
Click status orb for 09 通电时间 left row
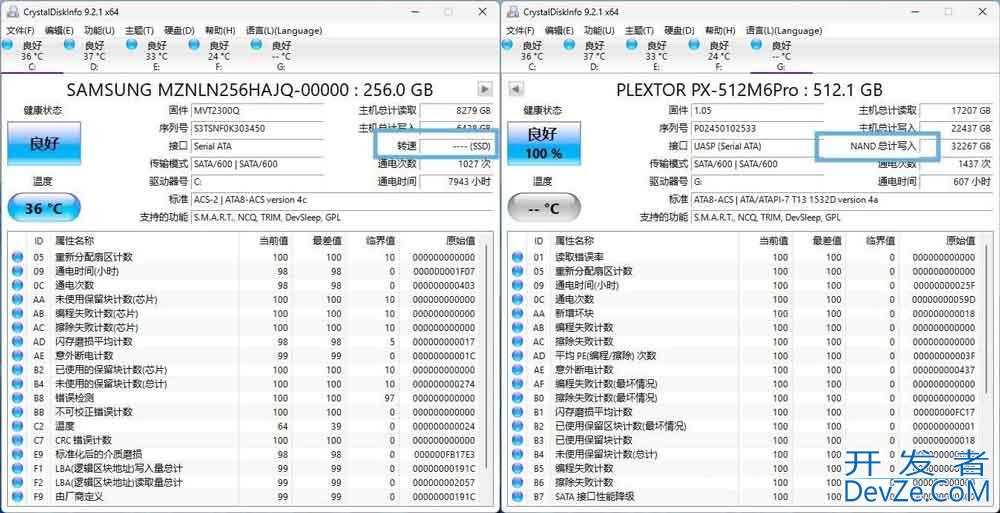(x=17, y=272)
